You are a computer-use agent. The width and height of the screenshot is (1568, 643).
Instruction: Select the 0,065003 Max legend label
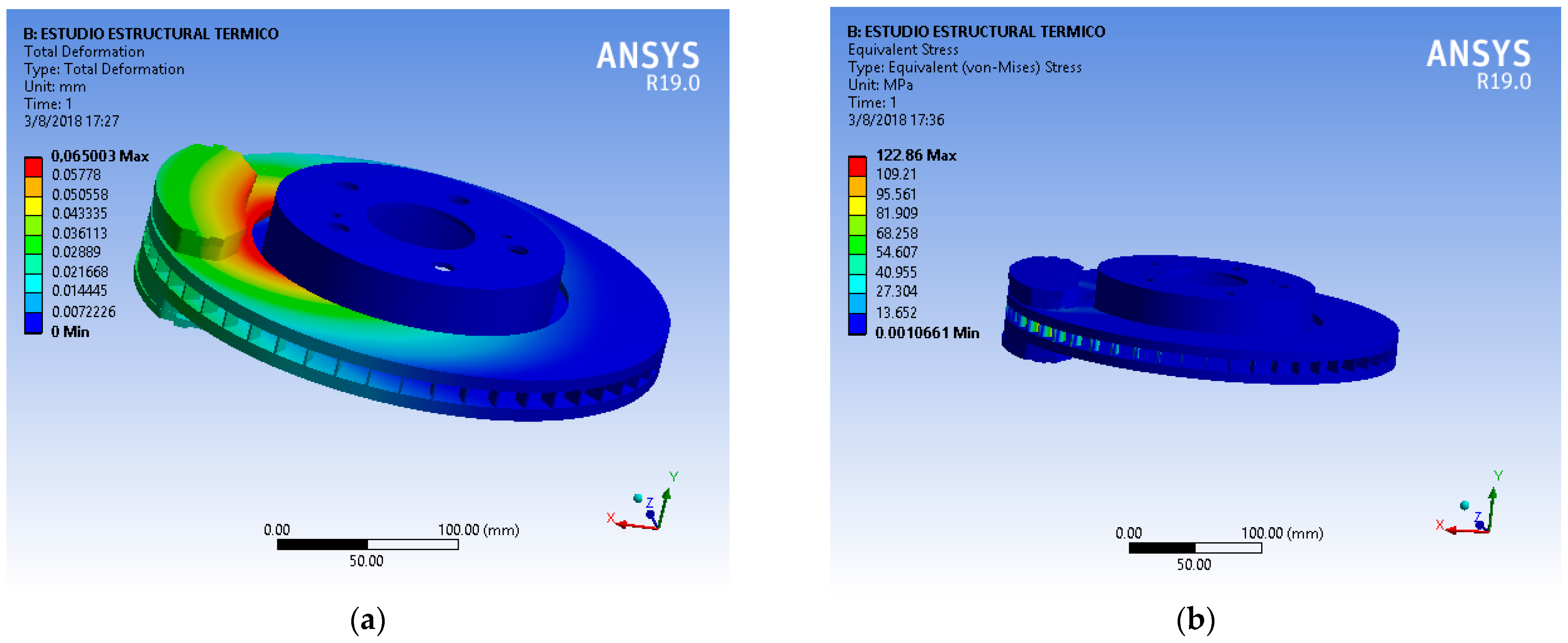click(x=100, y=156)
